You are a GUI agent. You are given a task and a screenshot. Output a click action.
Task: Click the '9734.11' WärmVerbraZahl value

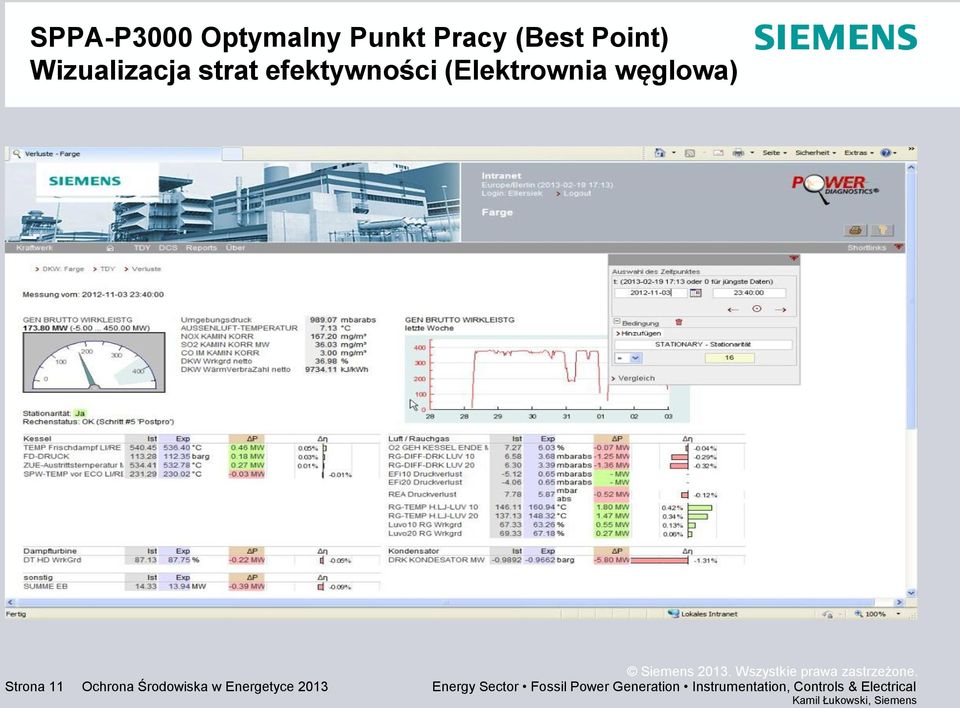click(321, 369)
